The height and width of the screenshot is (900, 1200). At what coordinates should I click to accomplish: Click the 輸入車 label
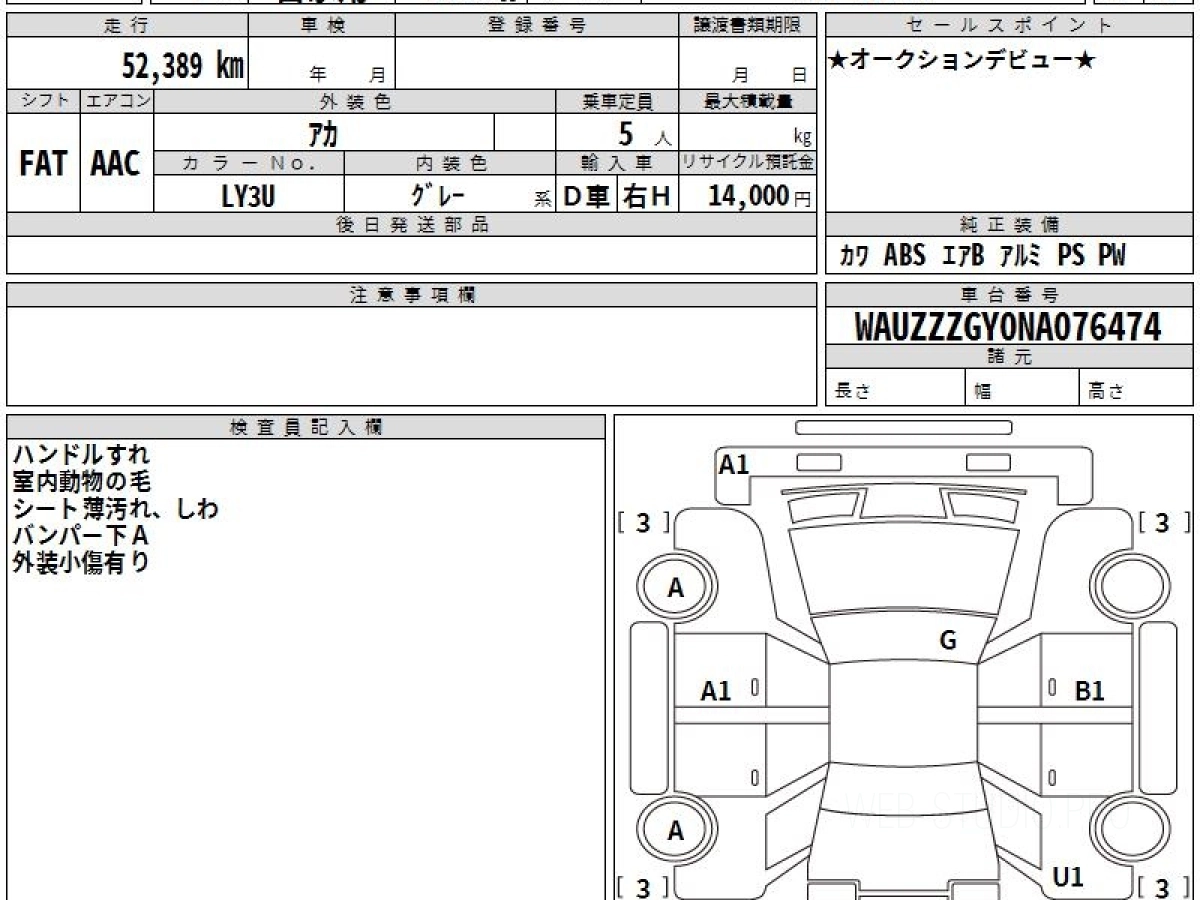(x=617, y=163)
